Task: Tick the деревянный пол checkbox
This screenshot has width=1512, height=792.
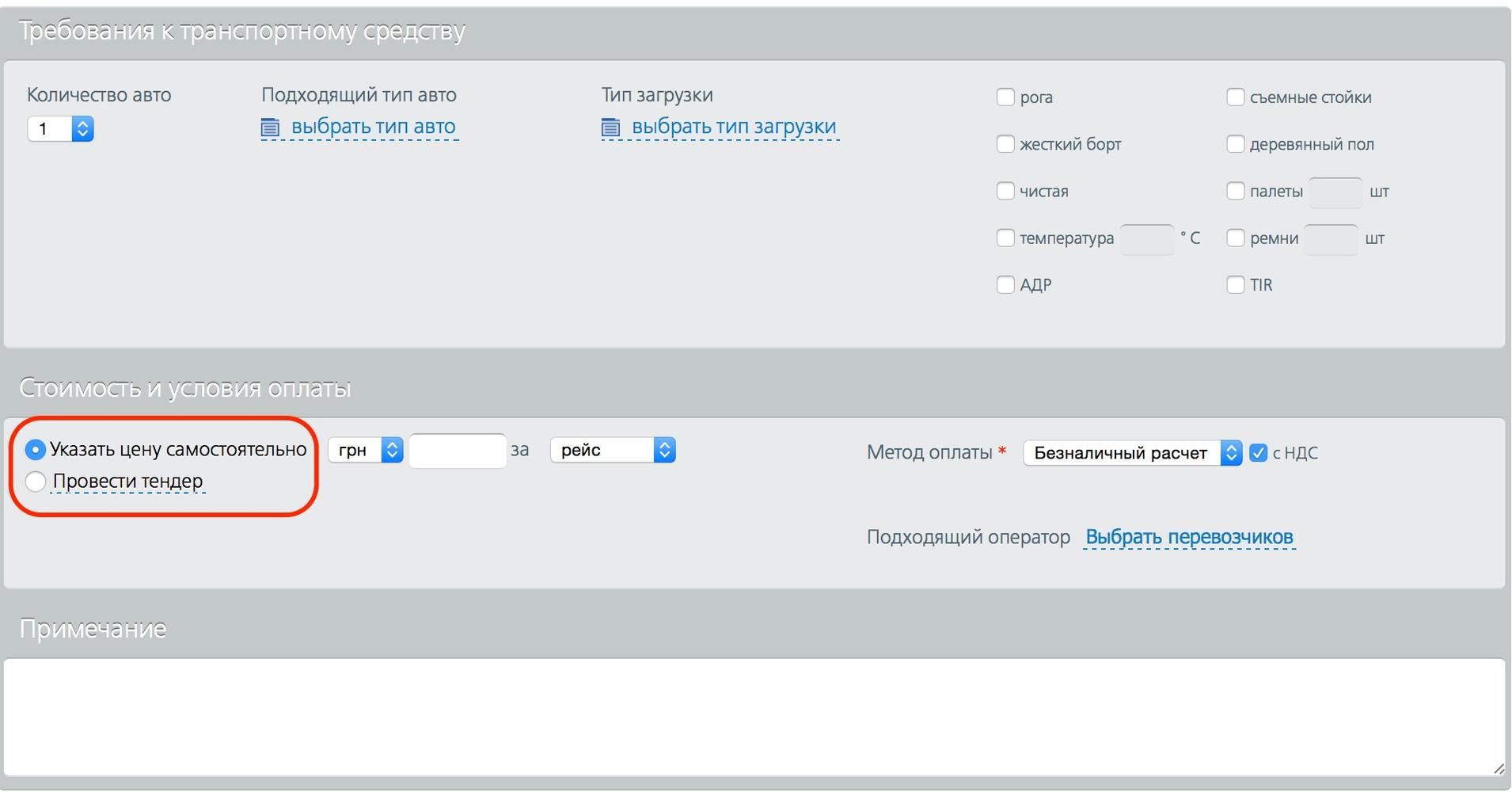Action: [x=1236, y=144]
